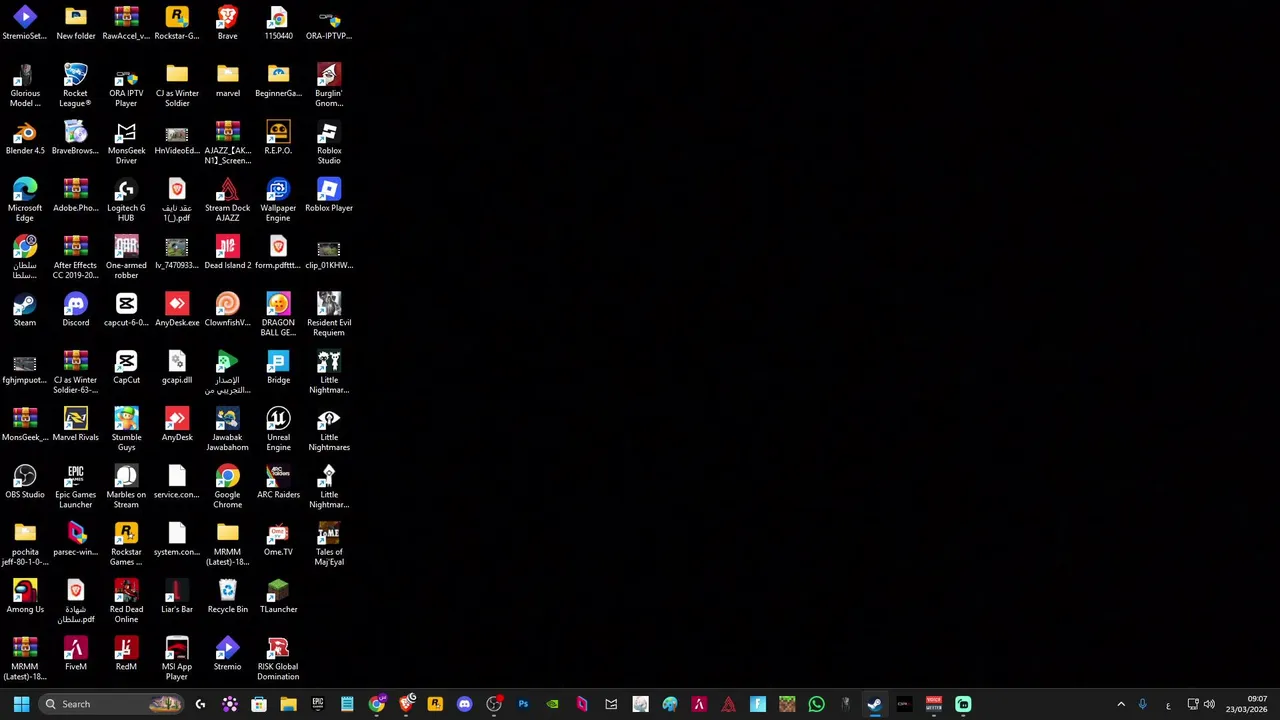The width and height of the screenshot is (1280, 720).
Task: Click the Windows Start button
Action: 21,704
